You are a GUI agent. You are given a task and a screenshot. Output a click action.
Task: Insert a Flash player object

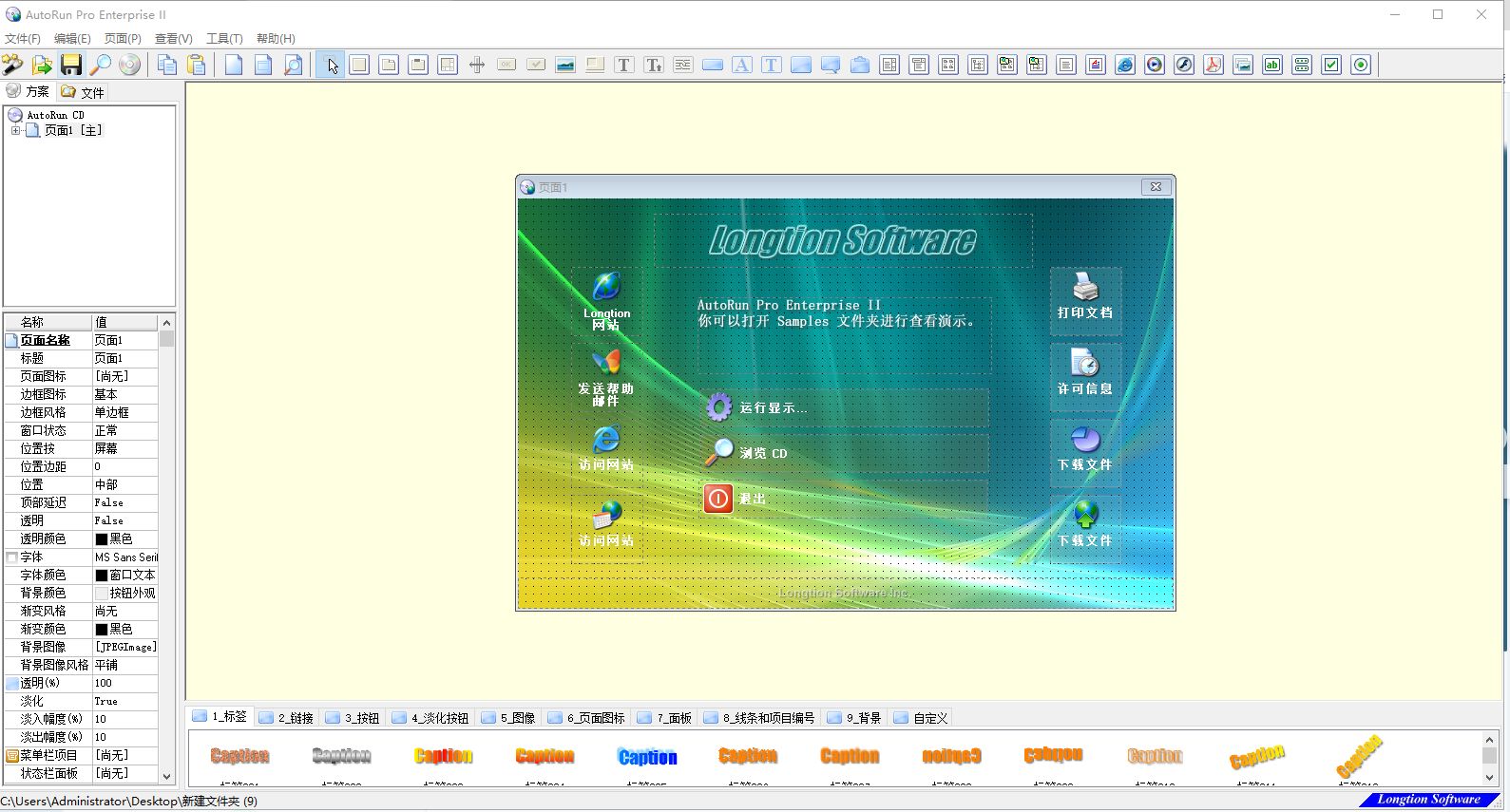pos(1184,65)
